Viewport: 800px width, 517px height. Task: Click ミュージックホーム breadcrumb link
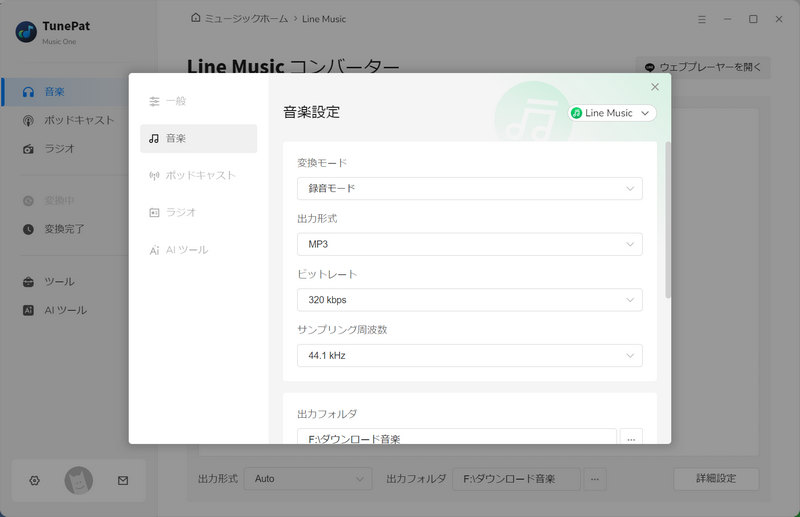tap(246, 19)
